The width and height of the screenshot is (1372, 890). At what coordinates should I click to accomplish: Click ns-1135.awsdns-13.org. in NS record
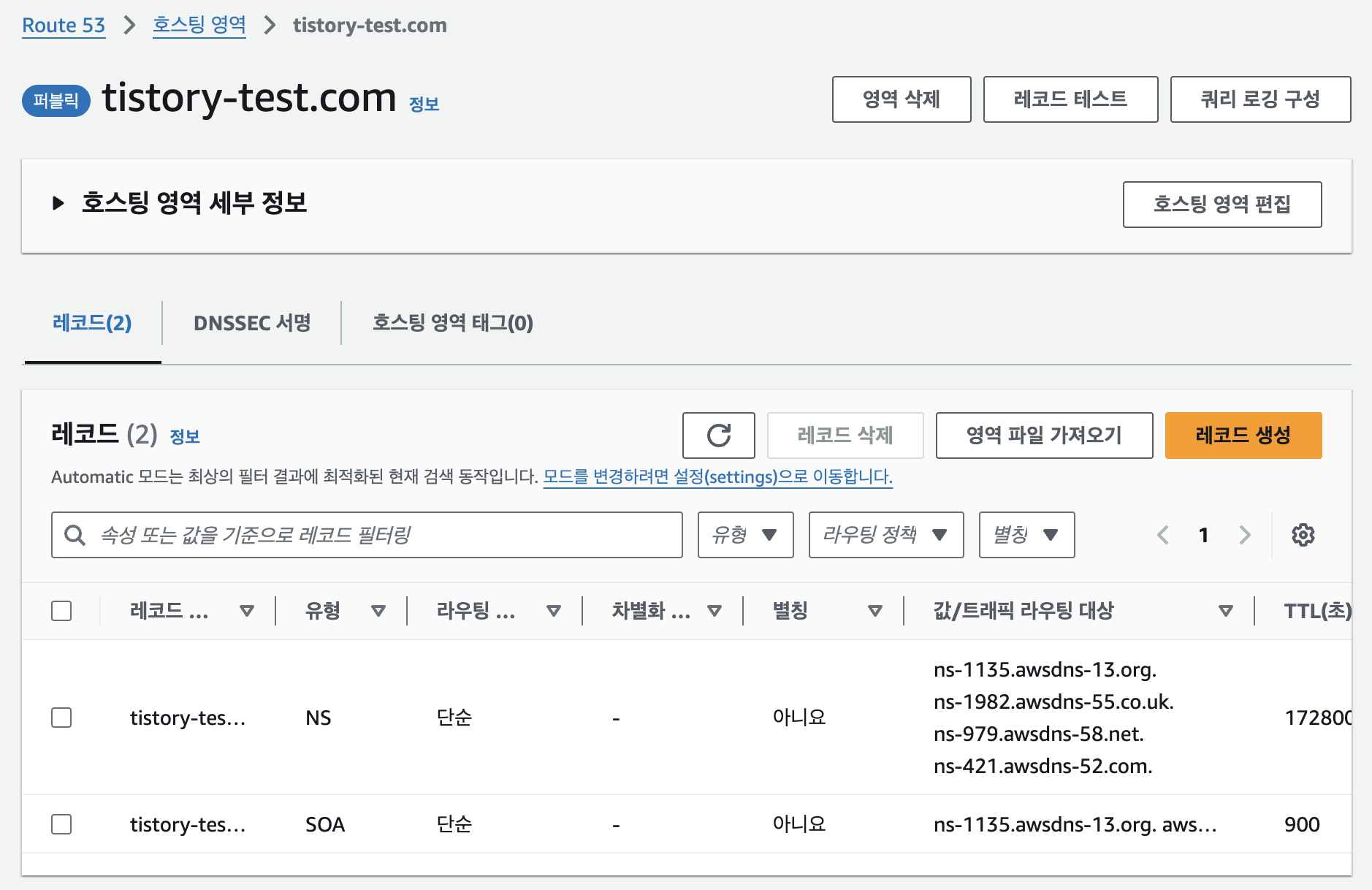click(x=1045, y=669)
